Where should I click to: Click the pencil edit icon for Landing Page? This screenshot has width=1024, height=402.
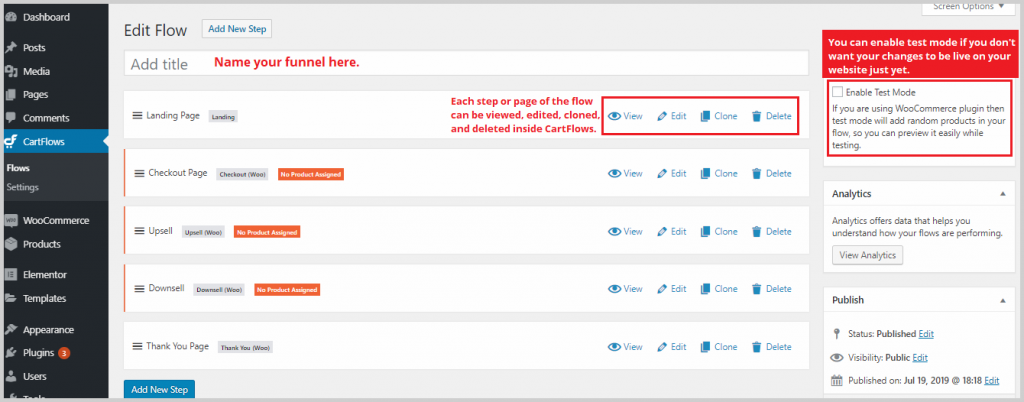click(x=662, y=116)
